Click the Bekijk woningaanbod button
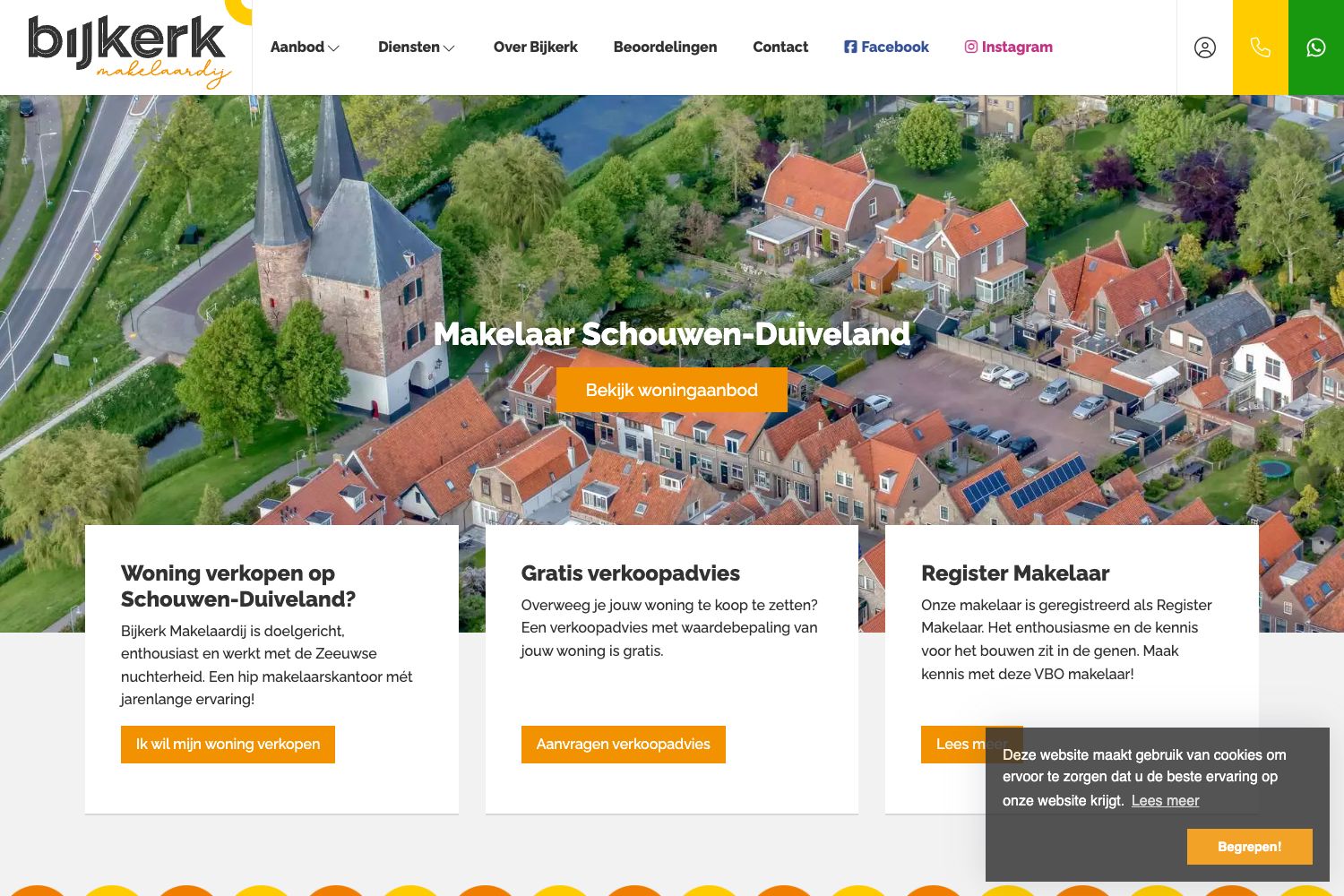 coord(672,390)
